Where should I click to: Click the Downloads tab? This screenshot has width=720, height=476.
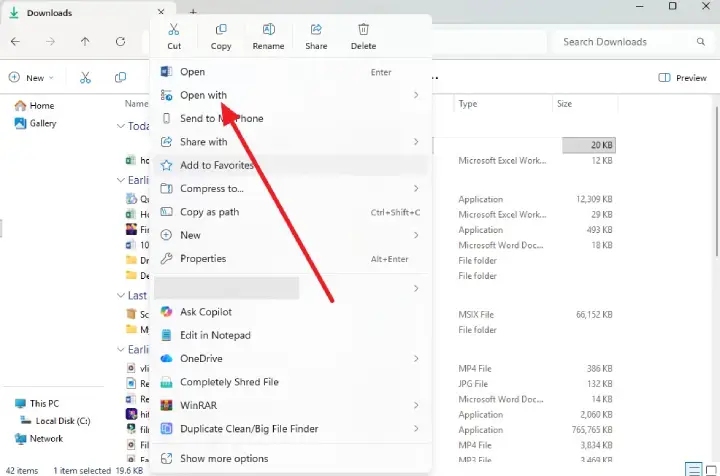pyautogui.click(x=86, y=13)
